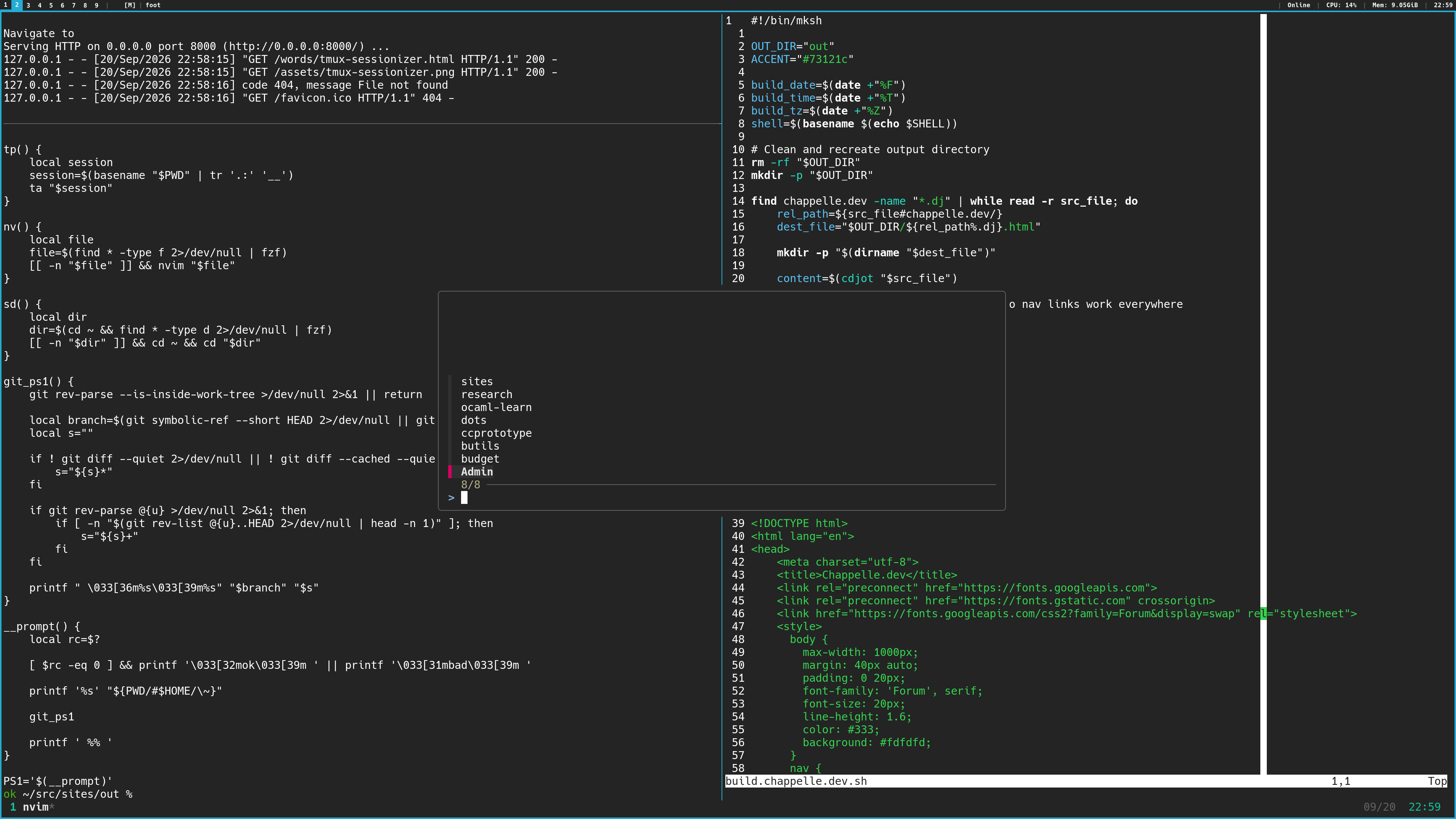Screen dimensions: 1456x819
Task: Click the 'background: #fdfdfd;' CSS line
Action: [x=866, y=743]
